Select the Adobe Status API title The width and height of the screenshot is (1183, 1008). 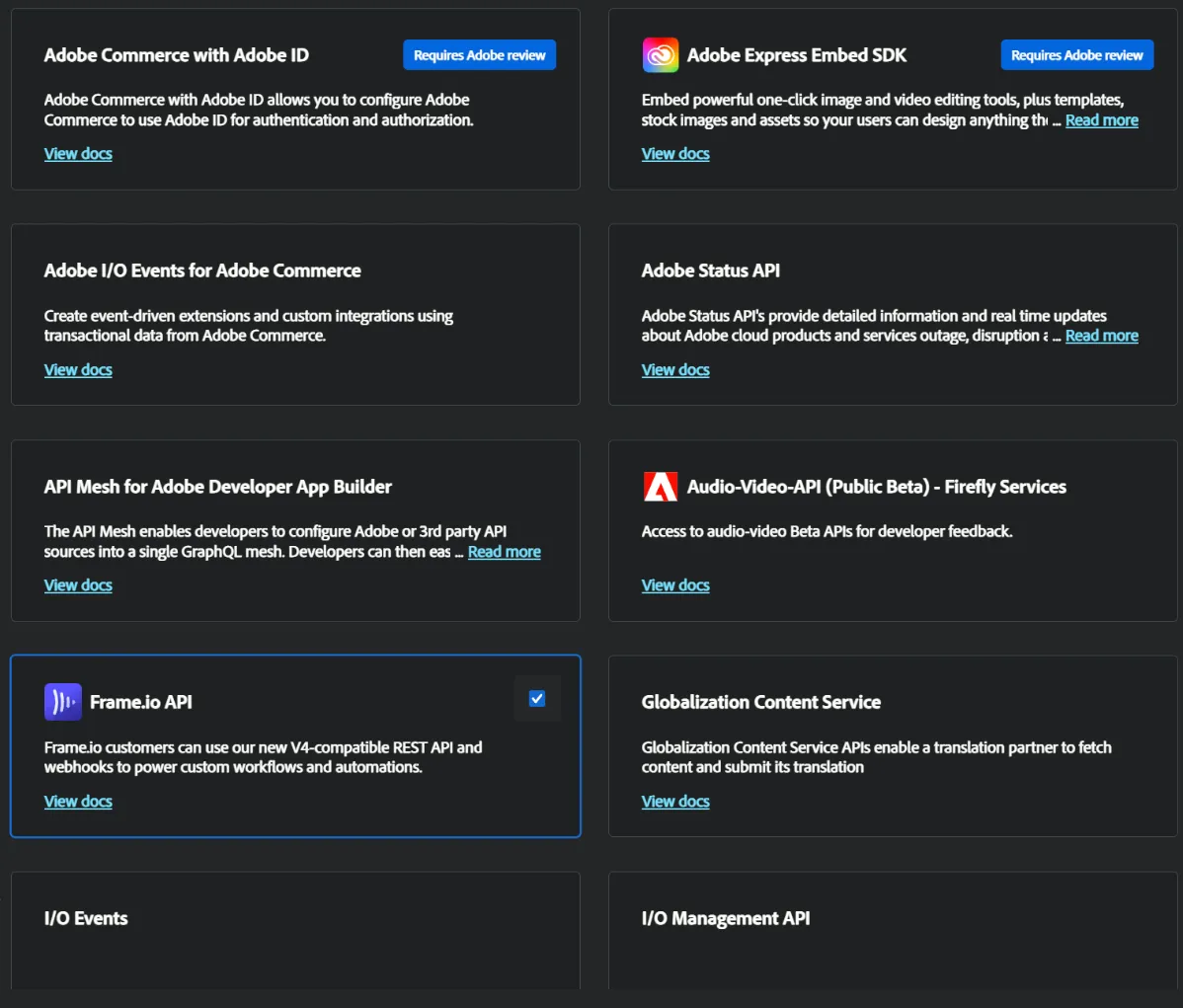pyautogui.click(x=711, y=271)
